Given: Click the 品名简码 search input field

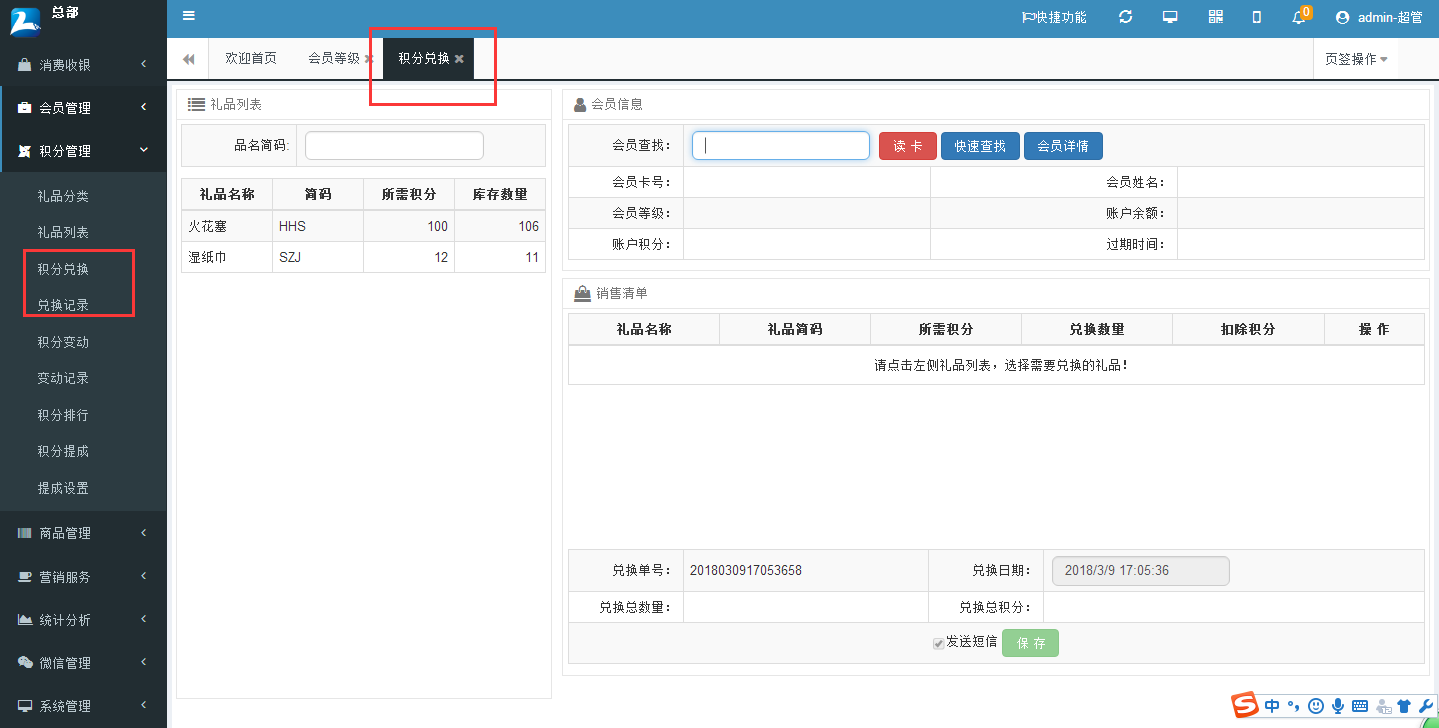Looking at the screenshot, I should [x=394, y=146].
